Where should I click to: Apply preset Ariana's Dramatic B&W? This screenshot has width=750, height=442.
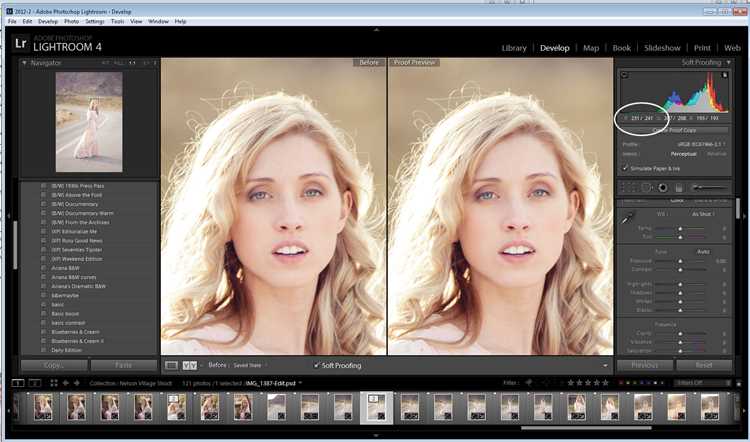pyautogui.click(x=79, y=286)
